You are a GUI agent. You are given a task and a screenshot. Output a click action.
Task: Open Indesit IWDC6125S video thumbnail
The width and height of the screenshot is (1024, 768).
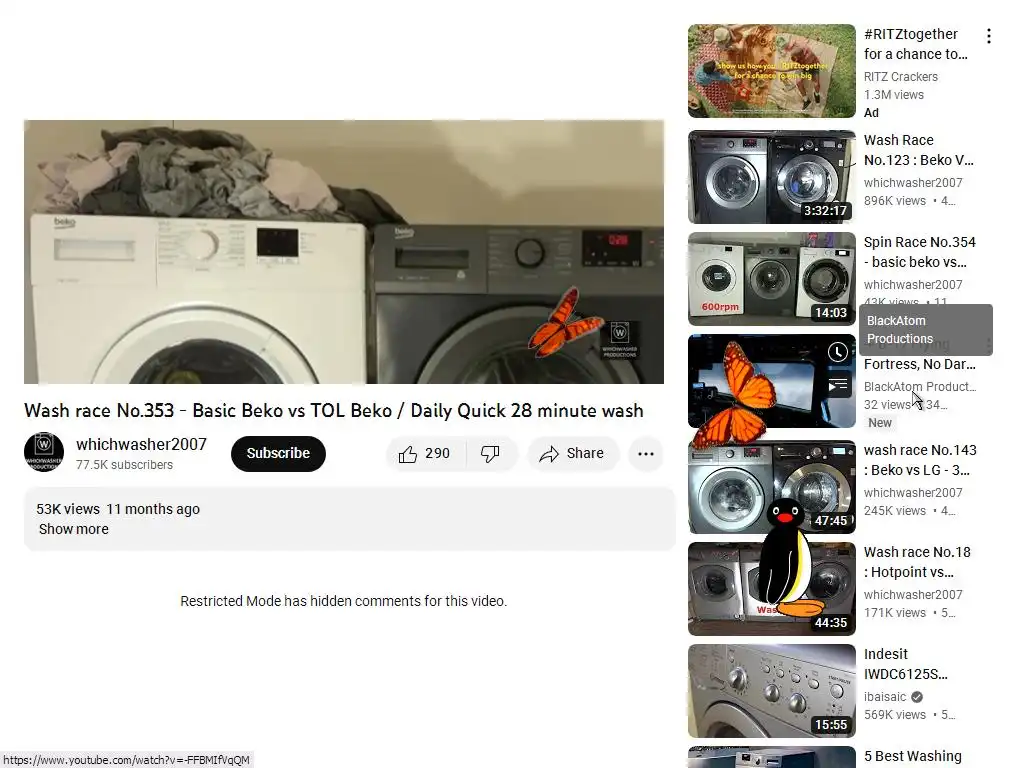(x=772, y=691)
